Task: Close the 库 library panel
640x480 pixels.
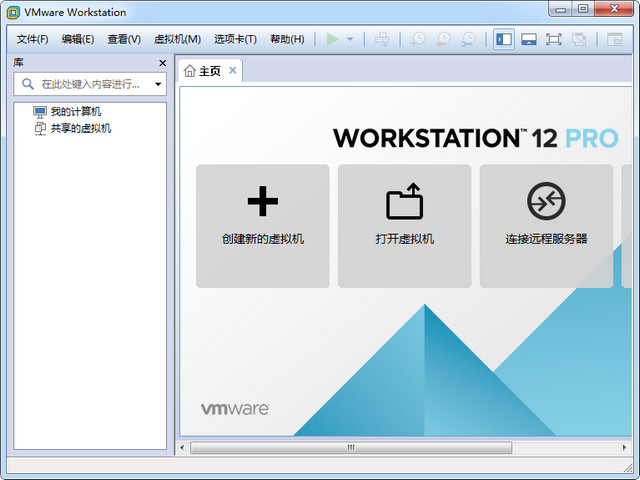Action: [163, 63]
